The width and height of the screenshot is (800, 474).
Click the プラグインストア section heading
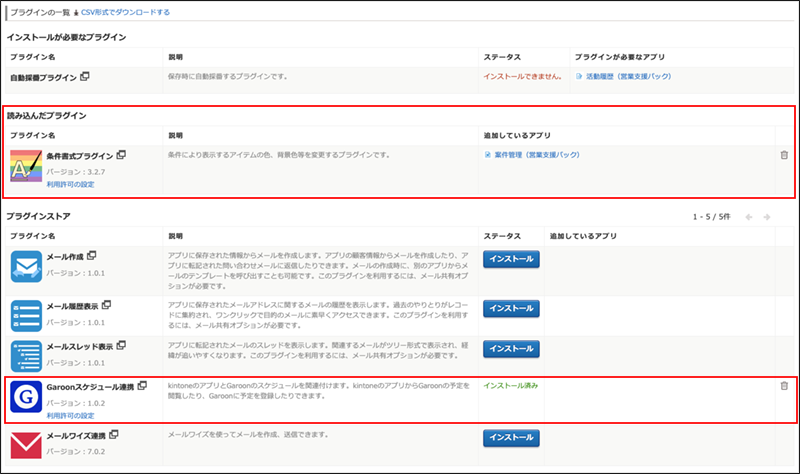(38, 216)
